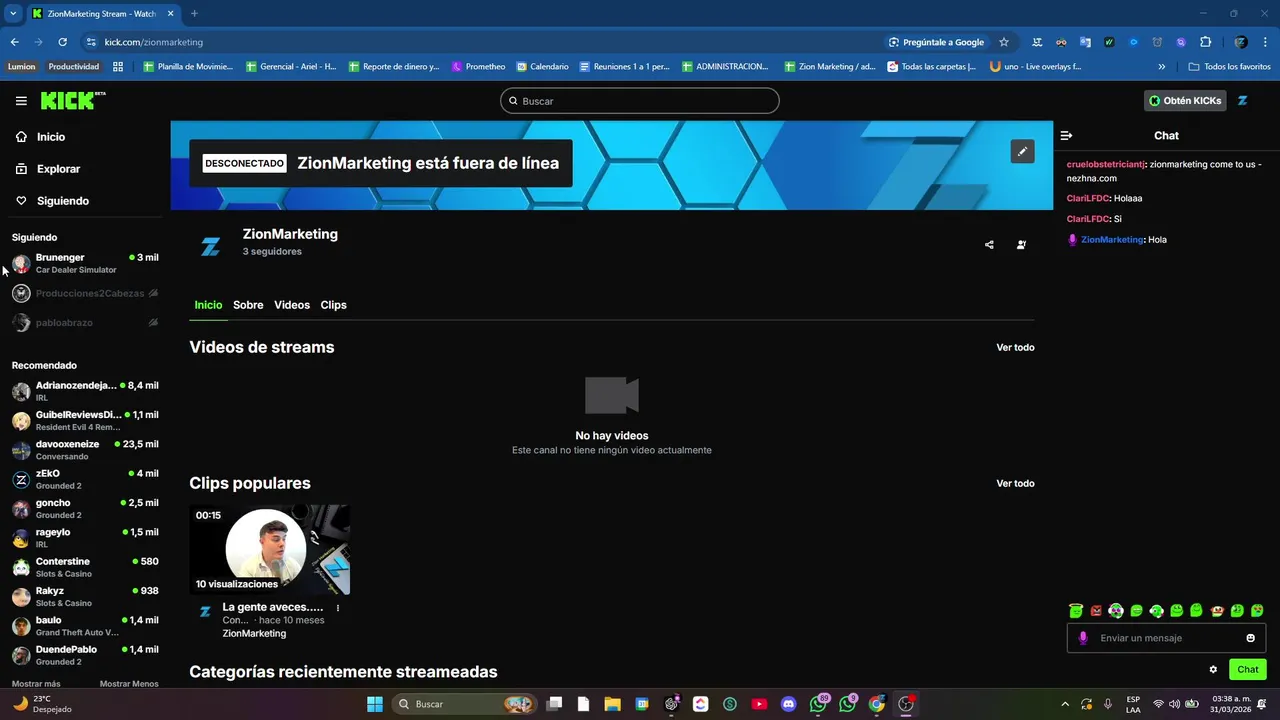Click the Enviar un mensaje field

pos(1167,638)
